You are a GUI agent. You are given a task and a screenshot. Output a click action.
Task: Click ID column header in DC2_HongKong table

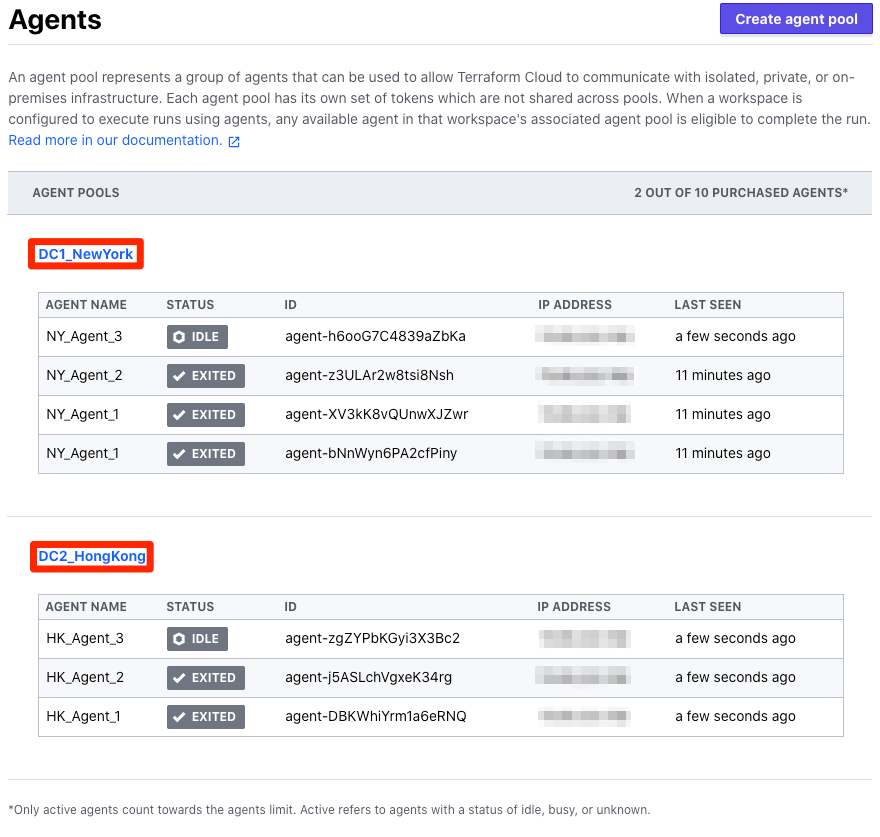click(x=290, y=607)
